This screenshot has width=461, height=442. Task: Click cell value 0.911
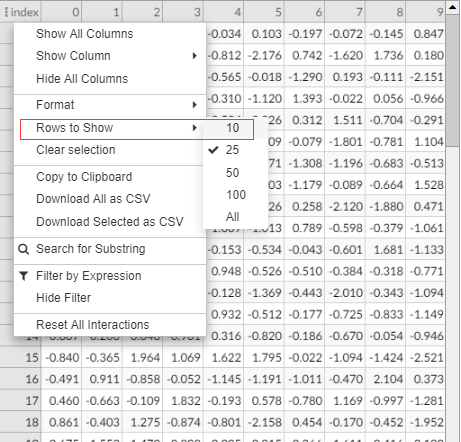coord(104,379)
